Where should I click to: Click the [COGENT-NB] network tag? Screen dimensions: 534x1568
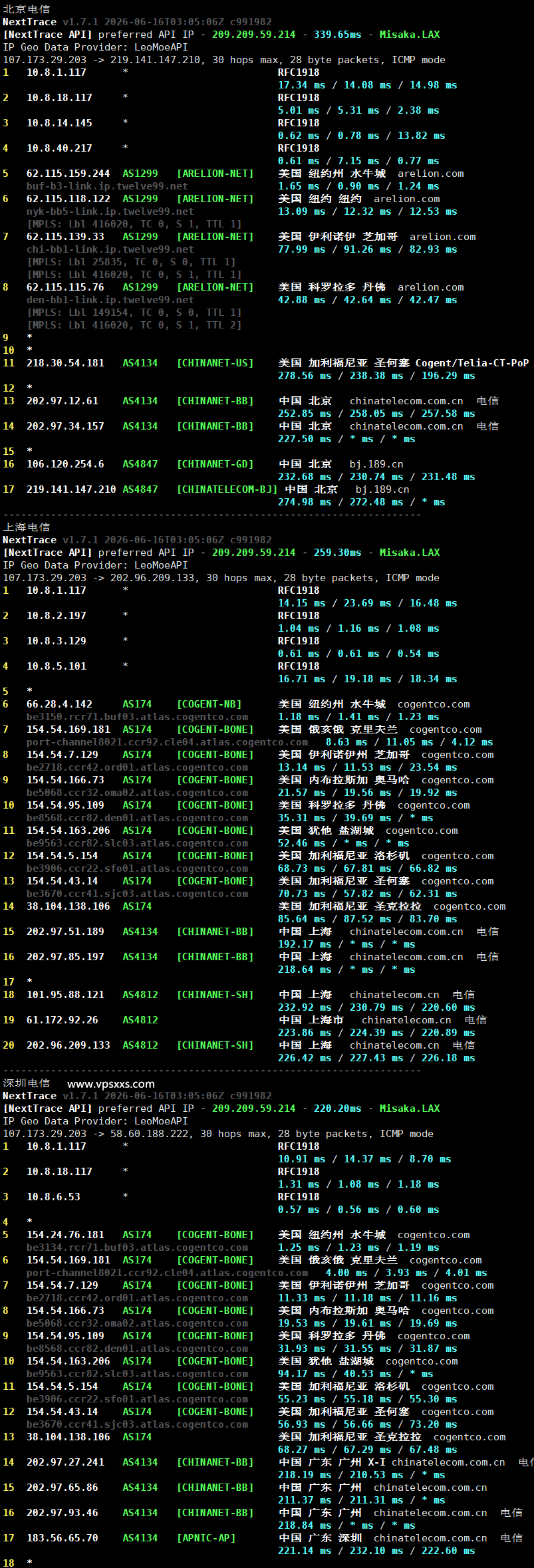(x=209, y=704)
